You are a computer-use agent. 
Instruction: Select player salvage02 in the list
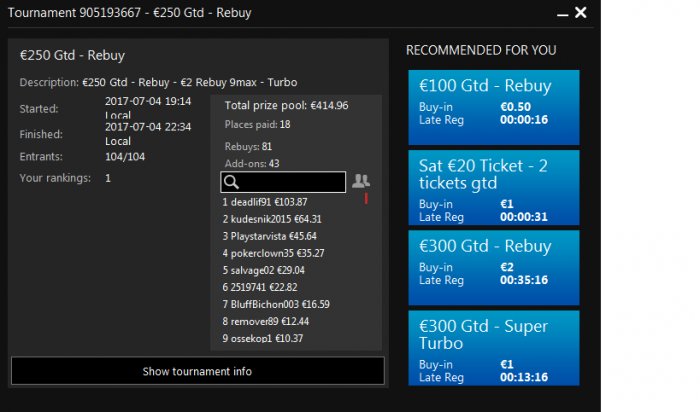click(x=263, y=270)
